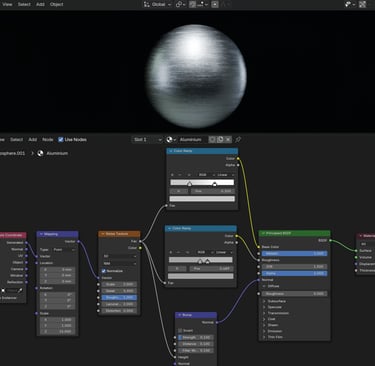Click the Noise Texture Color output socket

140,248
